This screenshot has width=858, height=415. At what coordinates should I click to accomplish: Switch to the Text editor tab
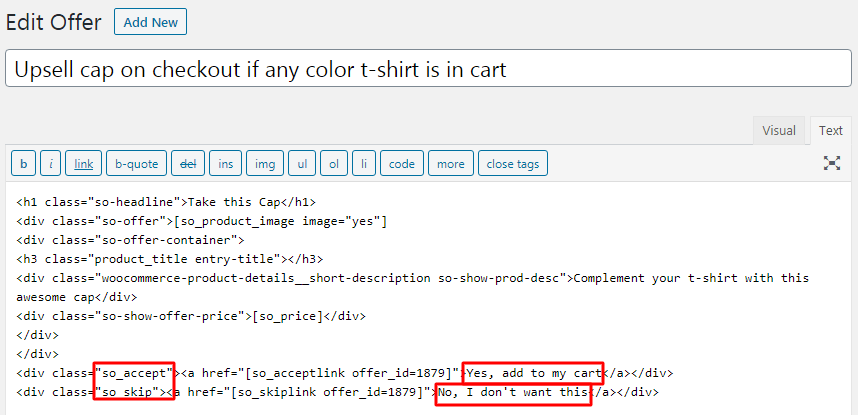(x=831, y=130)
